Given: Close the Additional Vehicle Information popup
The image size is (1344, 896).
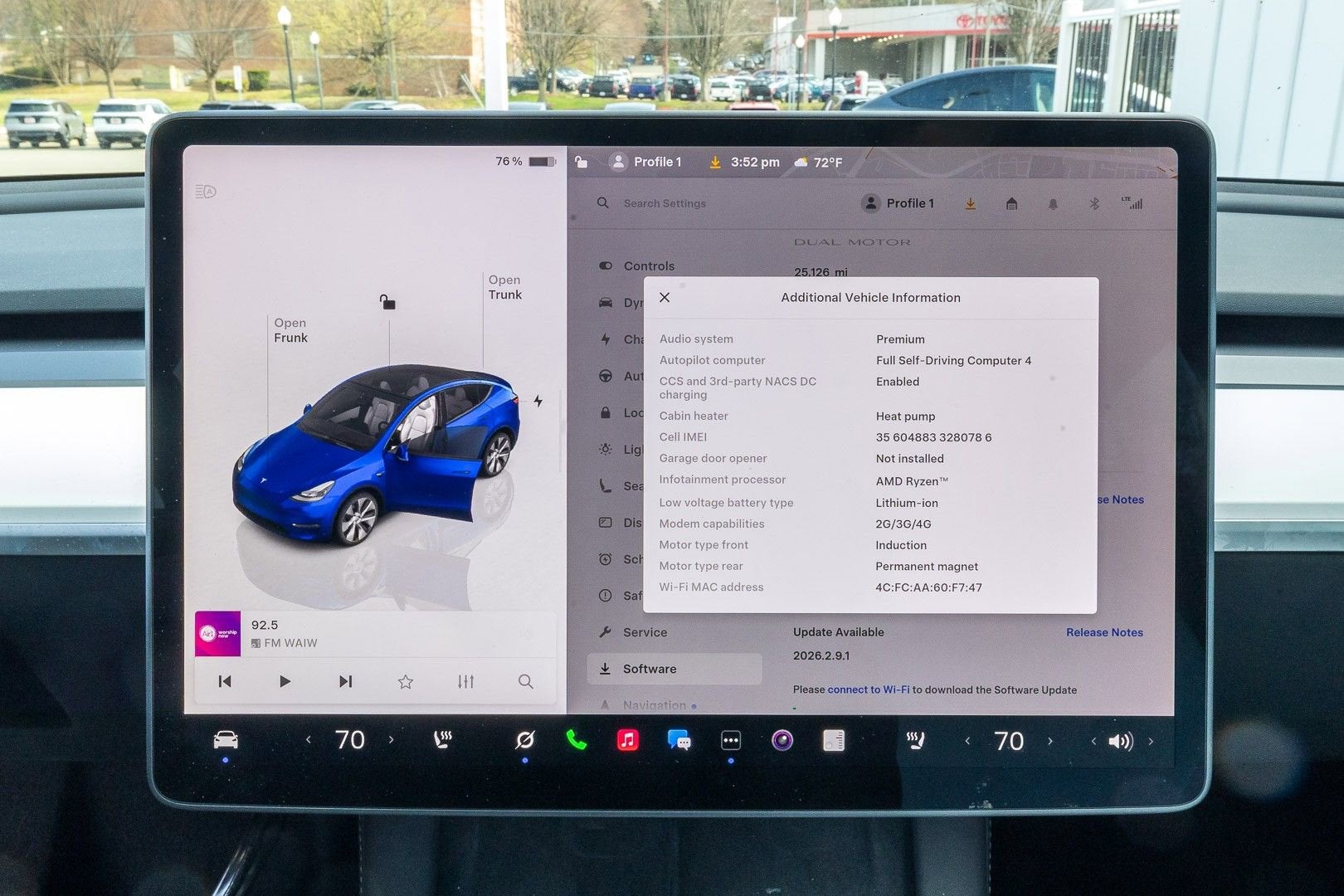Looking at the screenshot, I should (x=665, y=297).
